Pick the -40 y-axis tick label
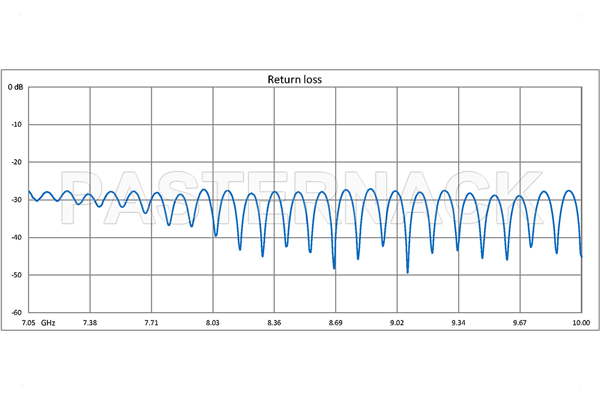Image resolution: width=600 pixels, height=400 pixels. tap(16, 237)
